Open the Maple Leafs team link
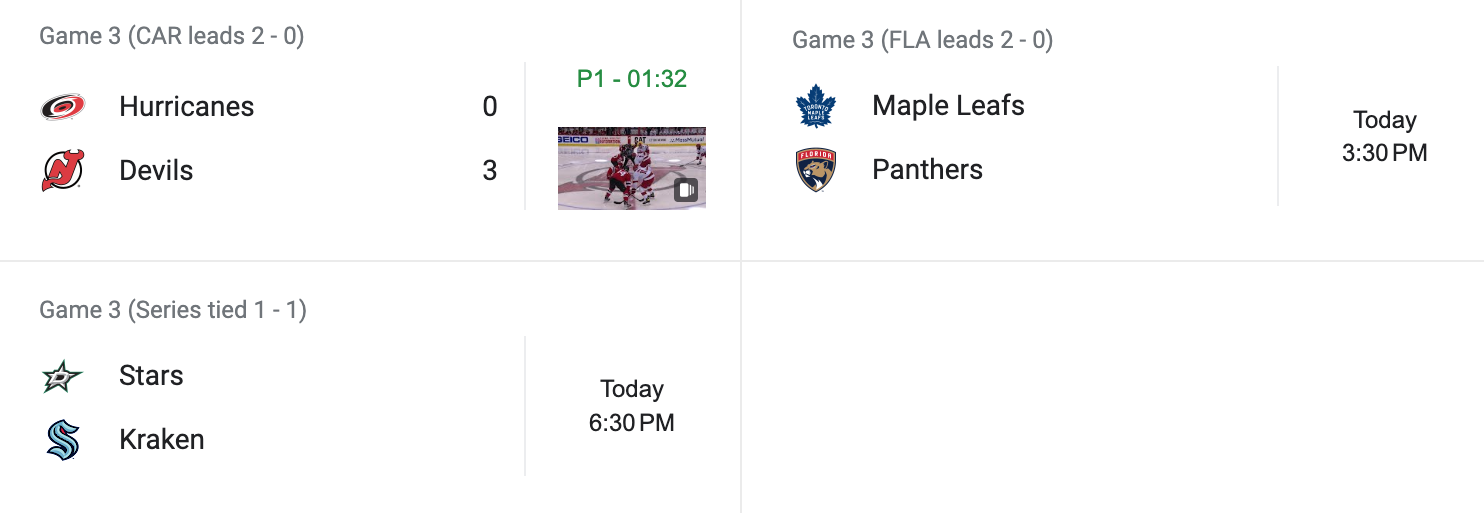This screenshot has height=513, width=1484. tap(948, 106)
